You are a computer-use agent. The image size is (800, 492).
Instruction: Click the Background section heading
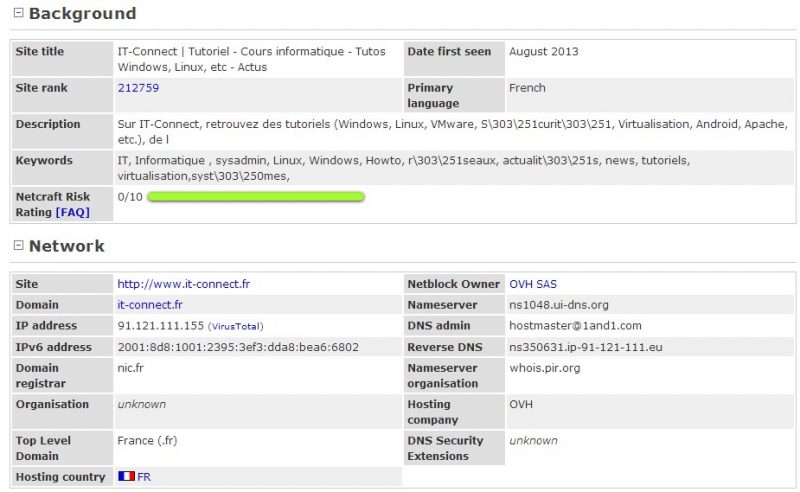tap(82, 14)
